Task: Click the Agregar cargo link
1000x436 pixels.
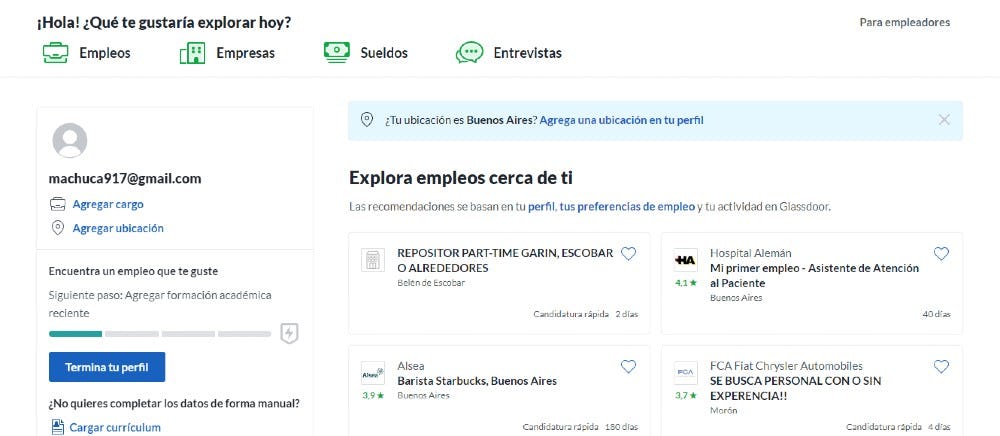Action: [108, 205]
